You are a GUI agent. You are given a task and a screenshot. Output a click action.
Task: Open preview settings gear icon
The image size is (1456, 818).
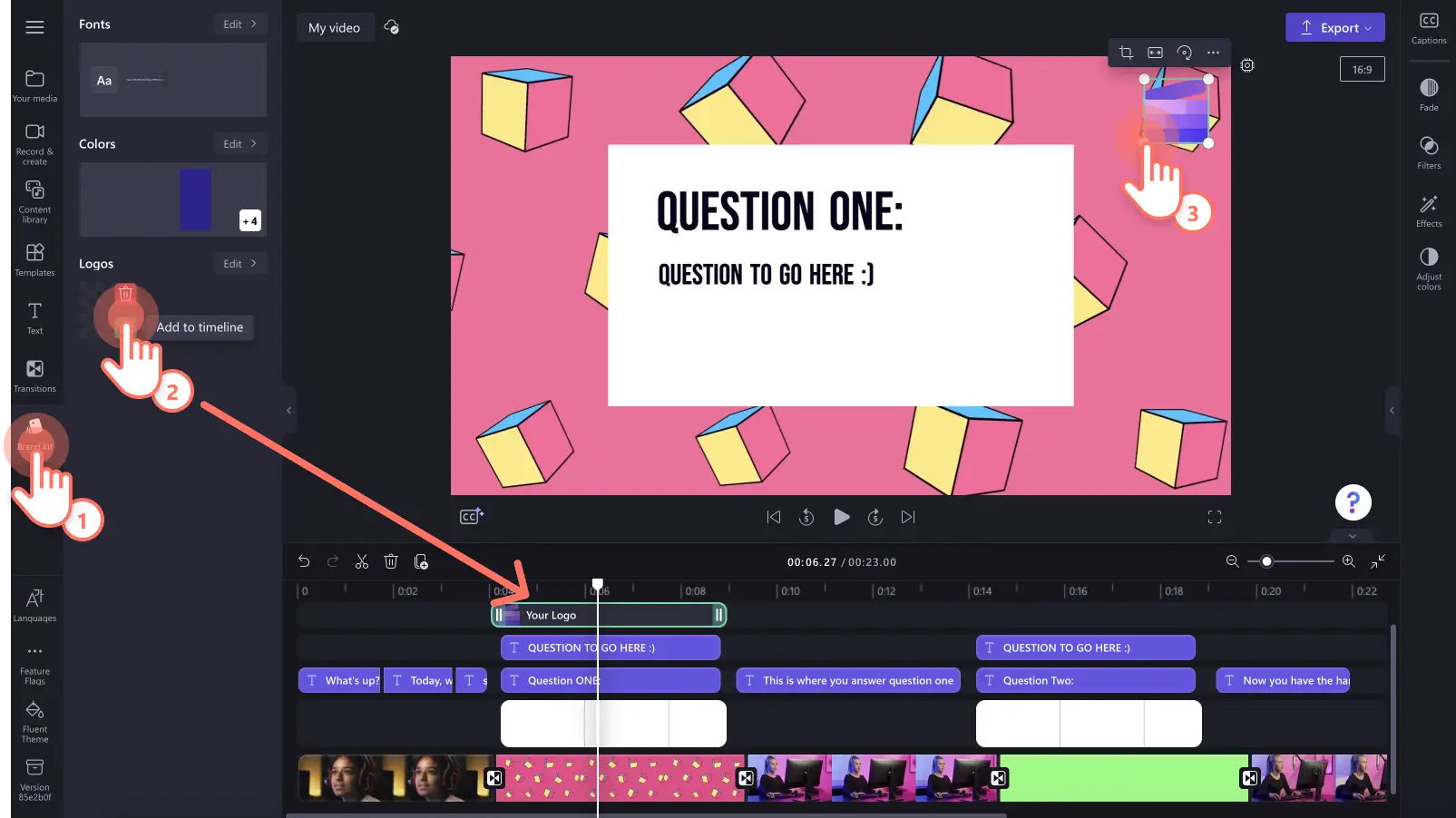click(x=1247, y=65)
